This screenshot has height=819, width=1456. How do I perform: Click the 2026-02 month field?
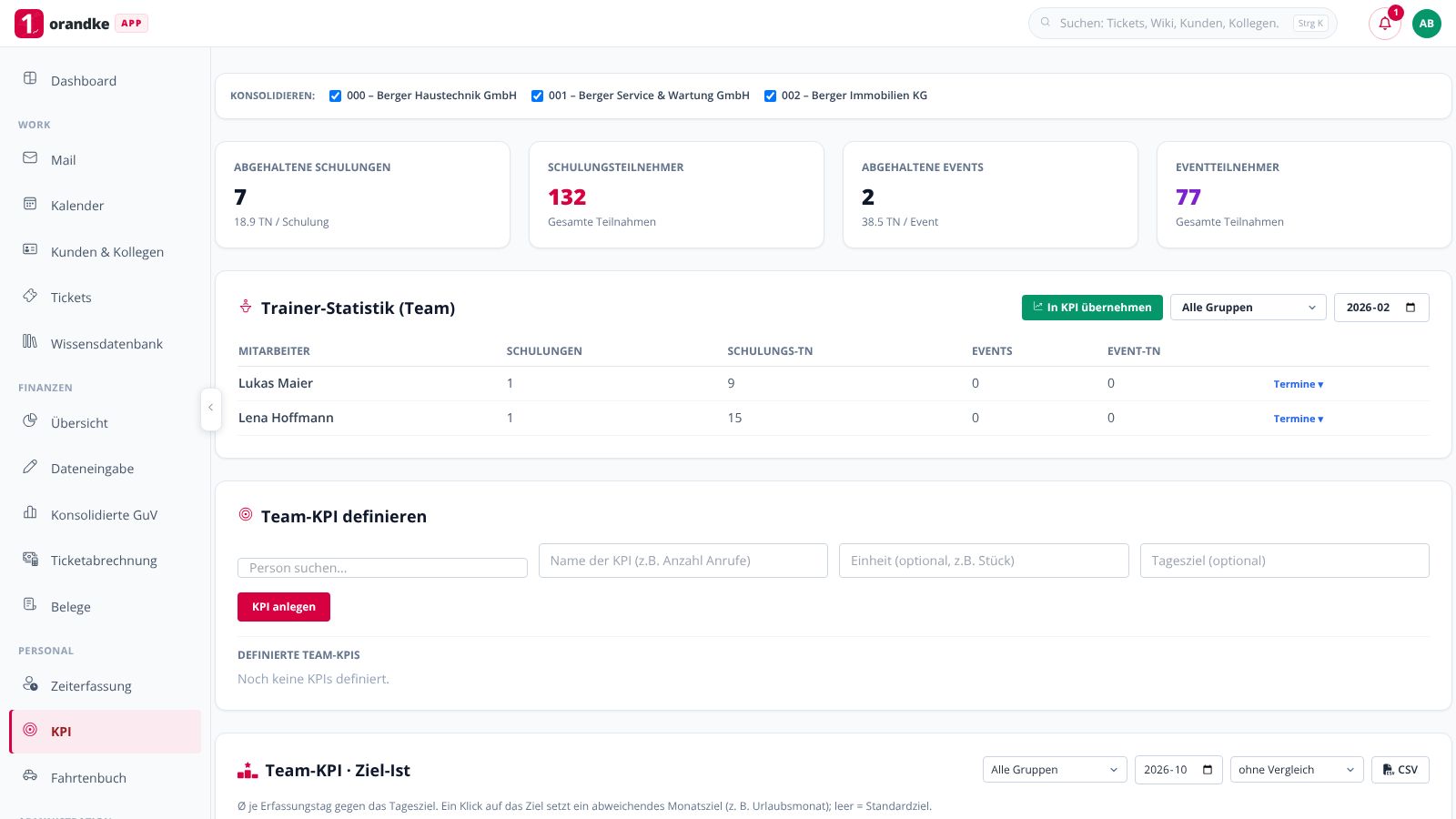pos(1381,308)
